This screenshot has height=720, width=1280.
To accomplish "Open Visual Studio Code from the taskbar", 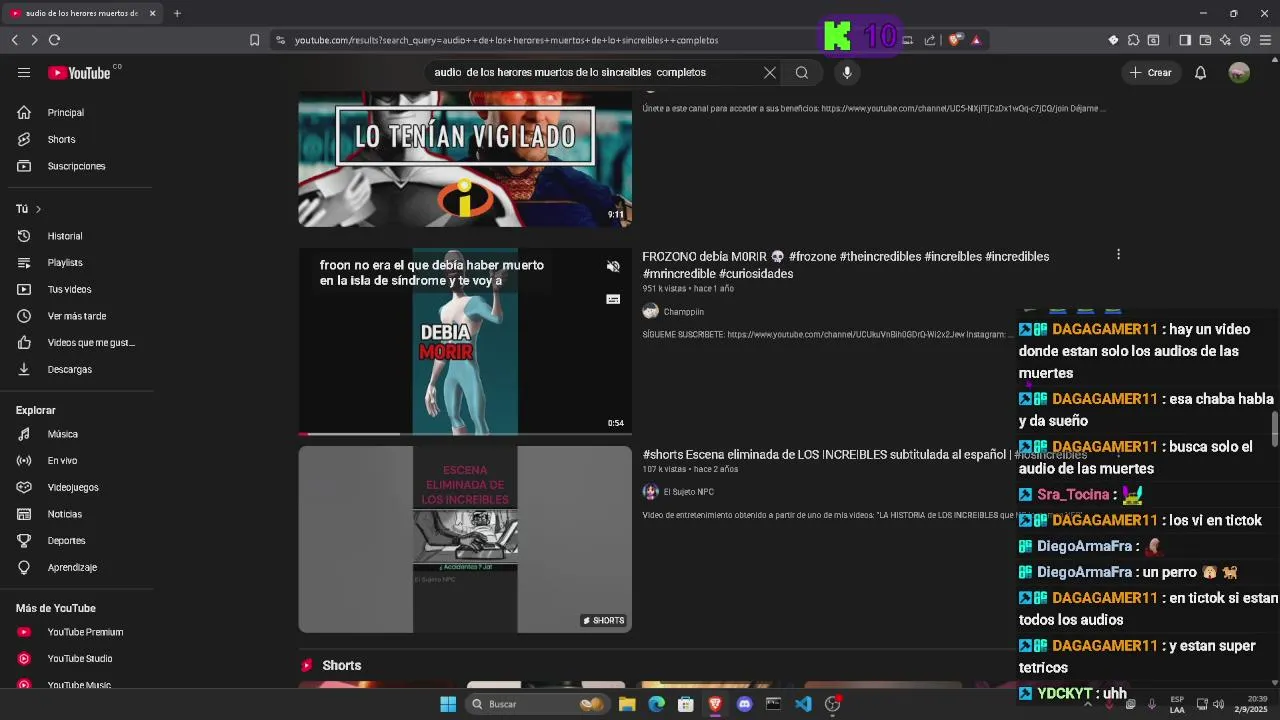I will (x=803, y=704).
